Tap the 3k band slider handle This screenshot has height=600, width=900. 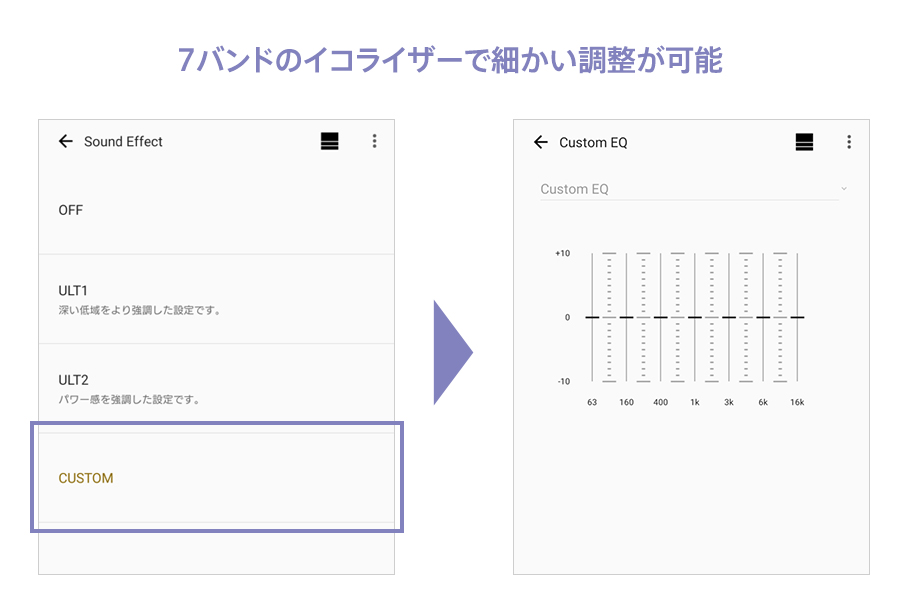729,317
